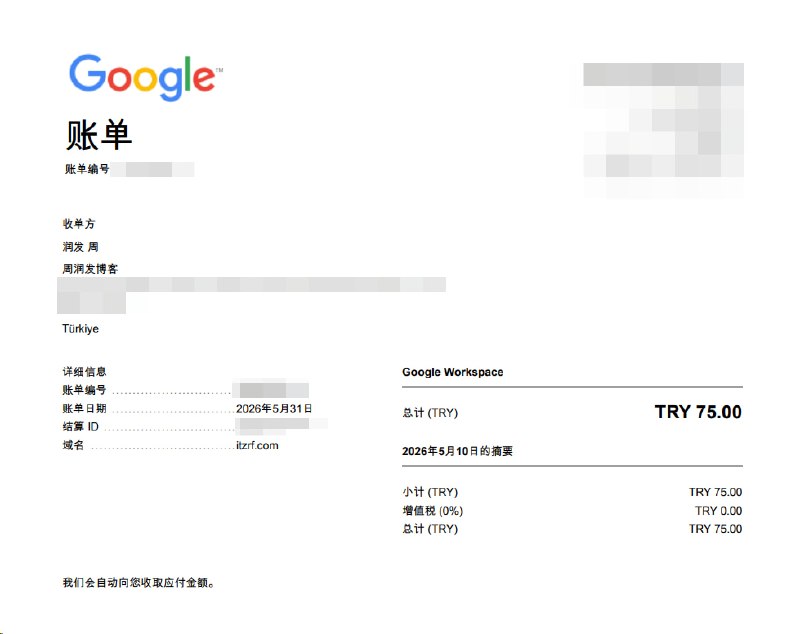Click the 详细信息 section label
The width and height of the screenshot is (800, 634).
point(84,371)
